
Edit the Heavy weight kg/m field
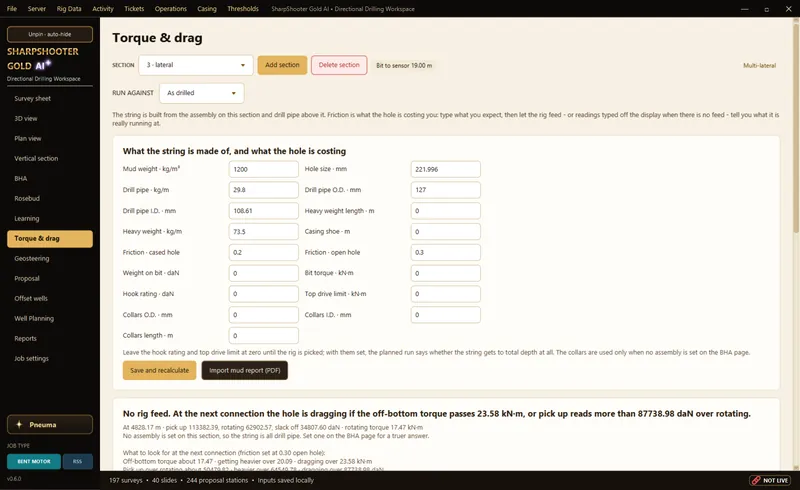pyautogui.click(x=263, y=232)
